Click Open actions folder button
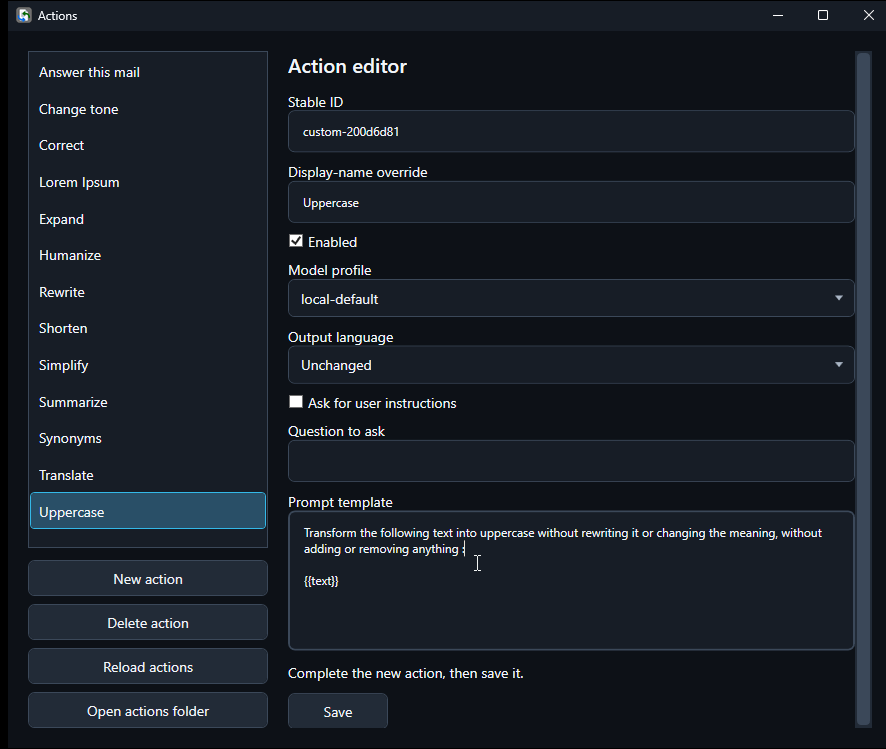 pyautogui.click(x=147, y=711)
